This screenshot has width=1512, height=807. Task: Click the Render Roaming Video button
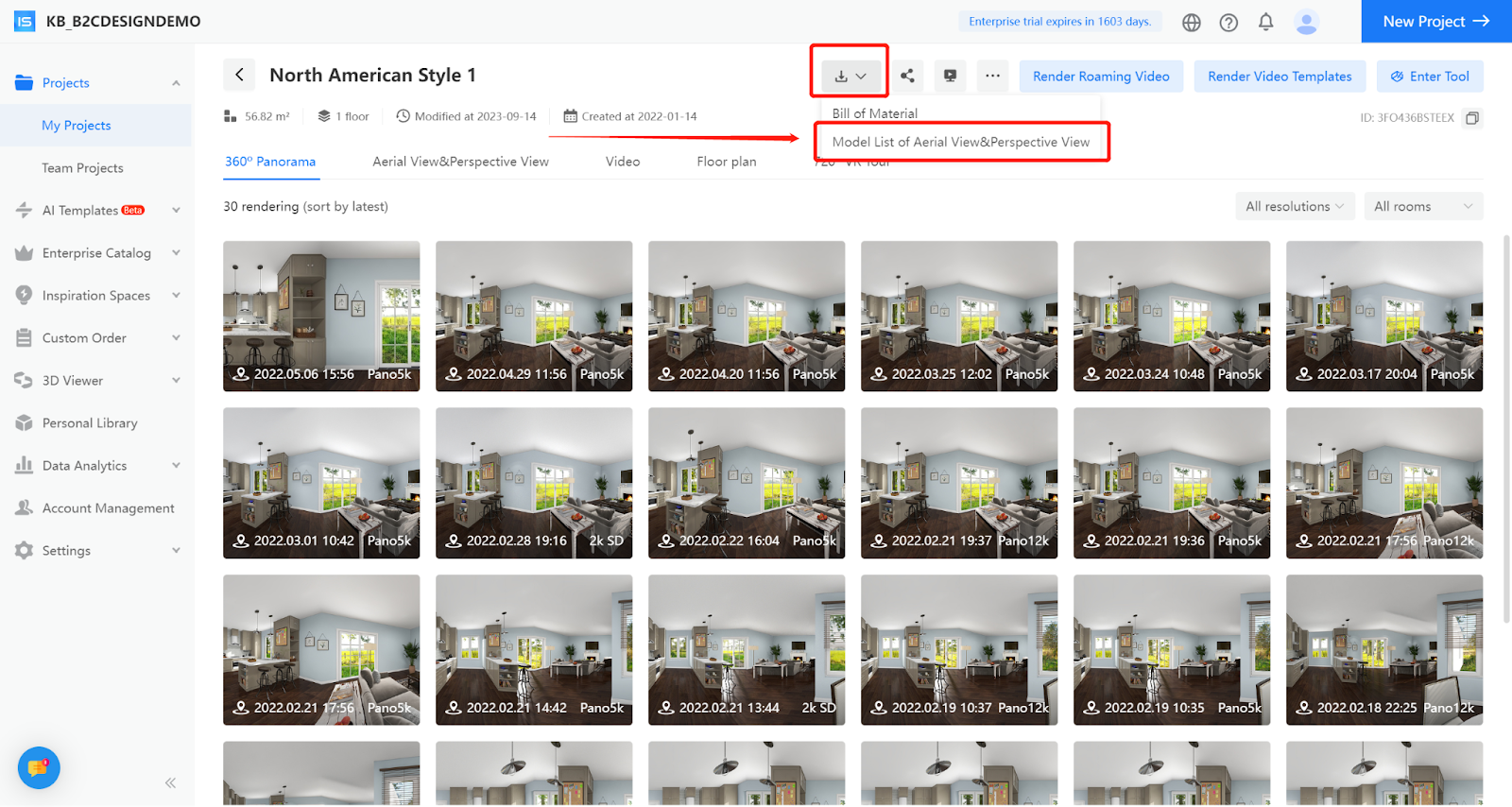pos(1100,77)
